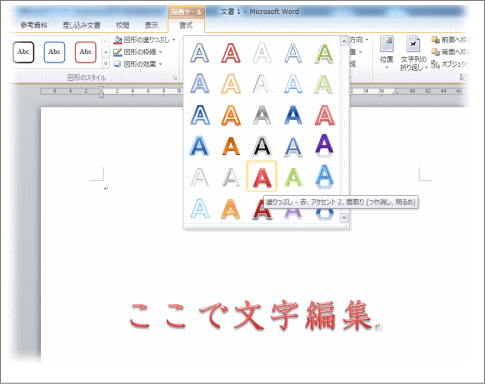The image size is (485, 384).
Task: Click the 背面へ移動 send backward button
Action: pos(450,52)
